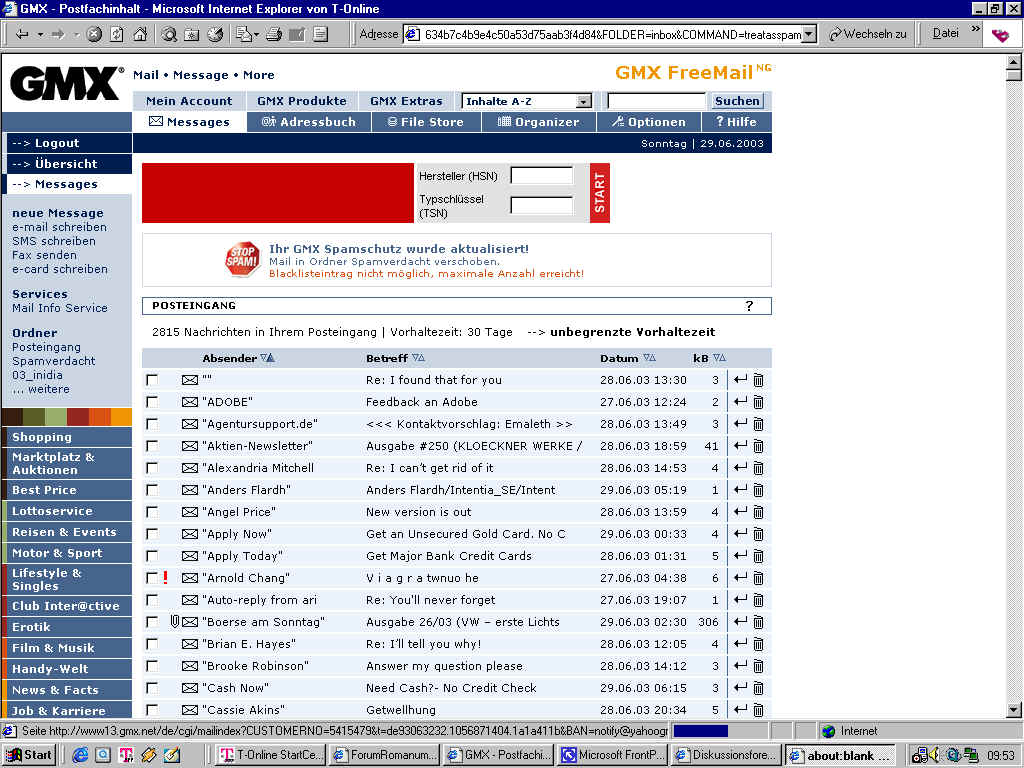Delete the ADOBE message with trash icon

758,402
